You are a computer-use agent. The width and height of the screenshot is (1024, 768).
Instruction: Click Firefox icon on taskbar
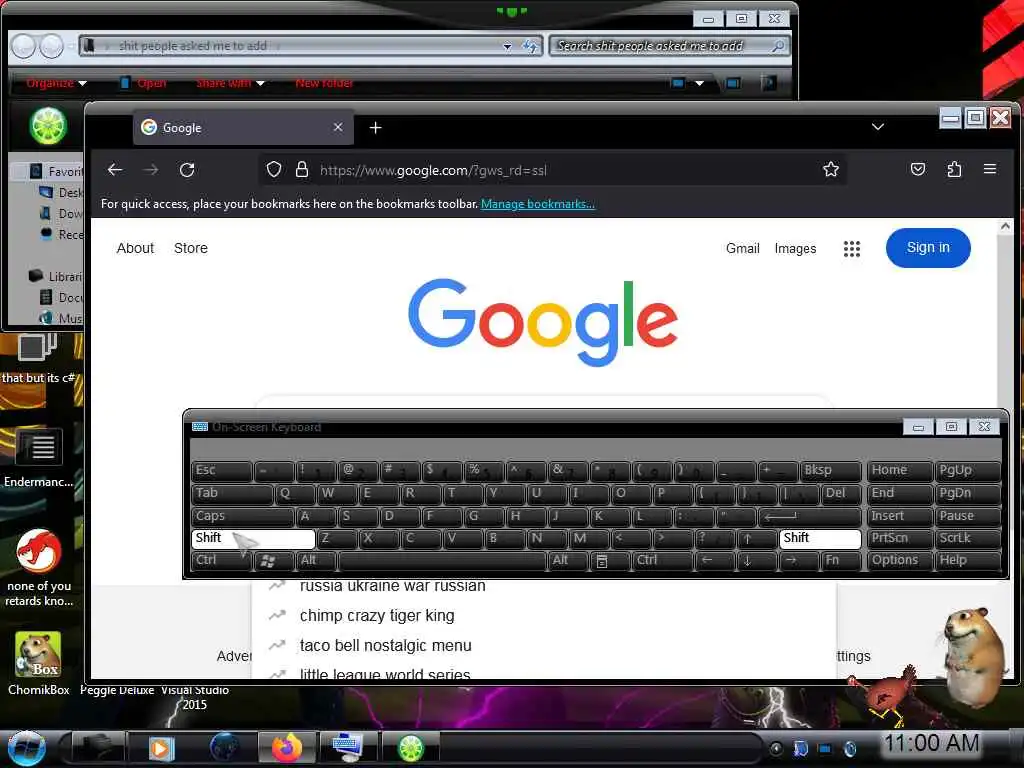tap(287, 748)
